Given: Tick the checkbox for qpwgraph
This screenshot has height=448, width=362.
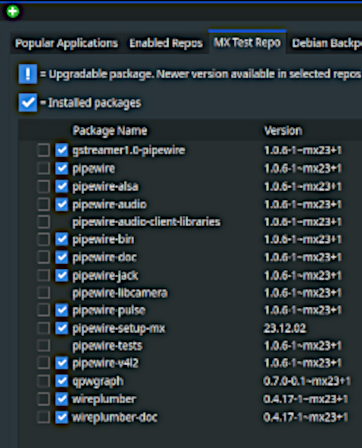Looking at the screenshot, I should pyautogui.click(x=44, y=381).
